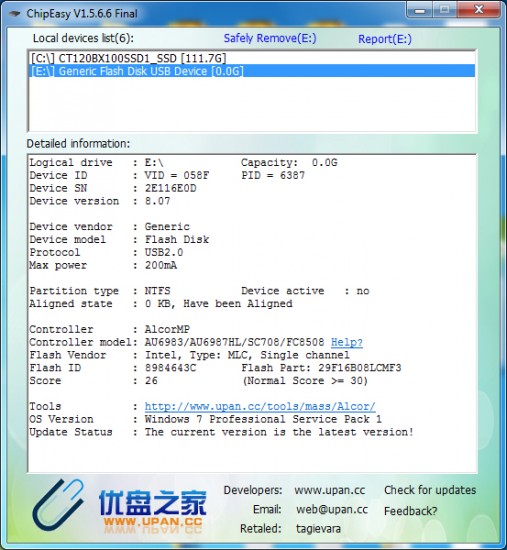Screen dimensions: 507x550
Task: Click Protocol USB2.0 value
Action: click(164, 253)
